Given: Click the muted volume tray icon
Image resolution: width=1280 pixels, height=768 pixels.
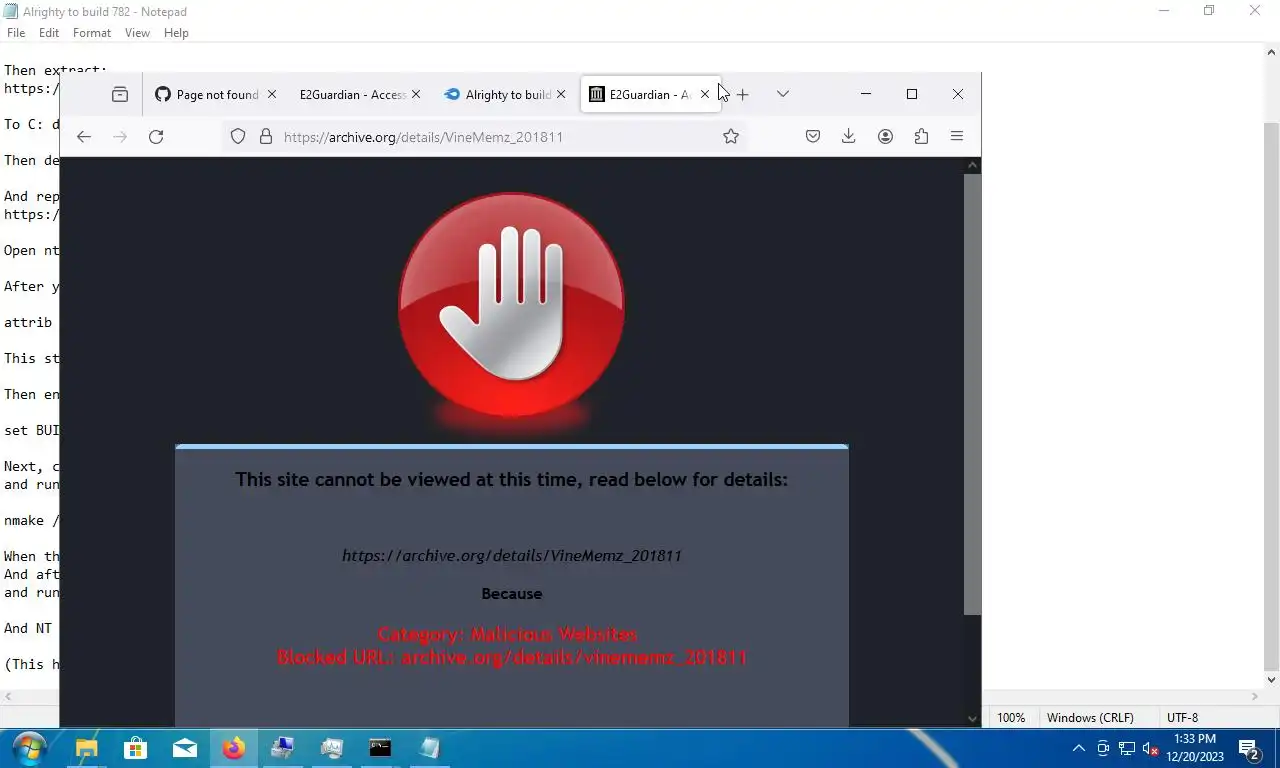Looking at the screenshot, I should point(1150,748).
